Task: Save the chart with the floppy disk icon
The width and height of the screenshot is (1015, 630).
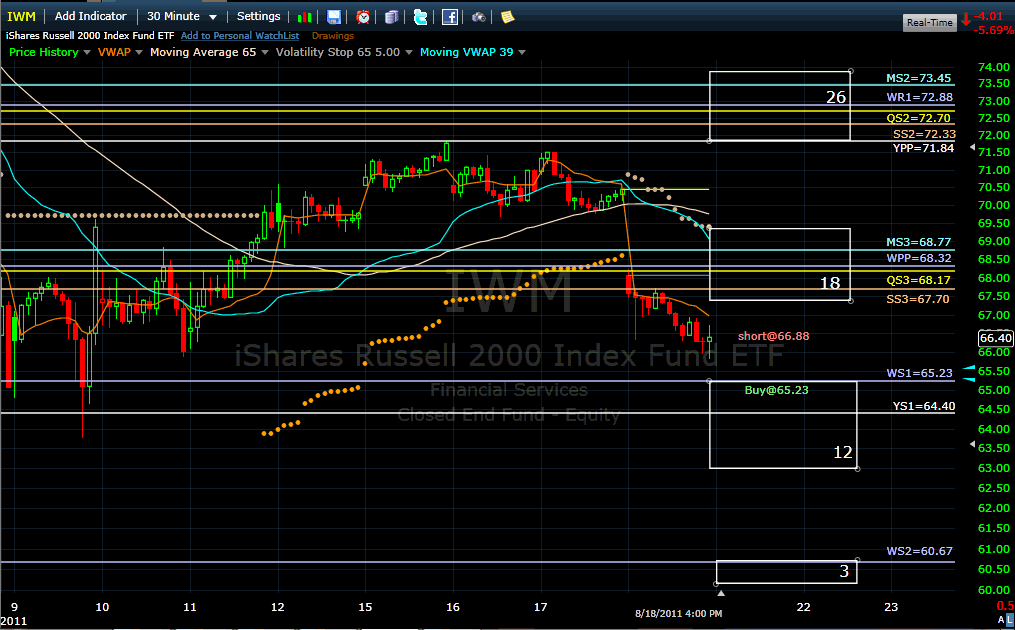Action: pos(334,17)
